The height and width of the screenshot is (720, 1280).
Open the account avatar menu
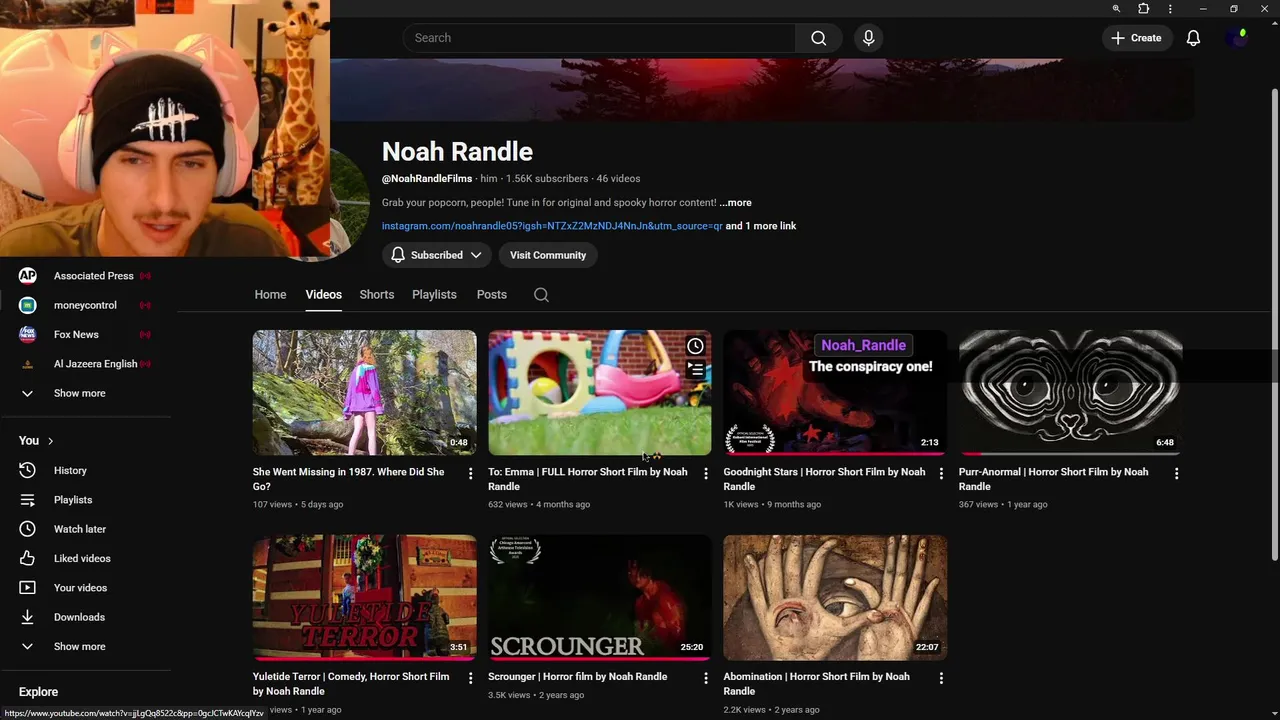(1237, 38)
